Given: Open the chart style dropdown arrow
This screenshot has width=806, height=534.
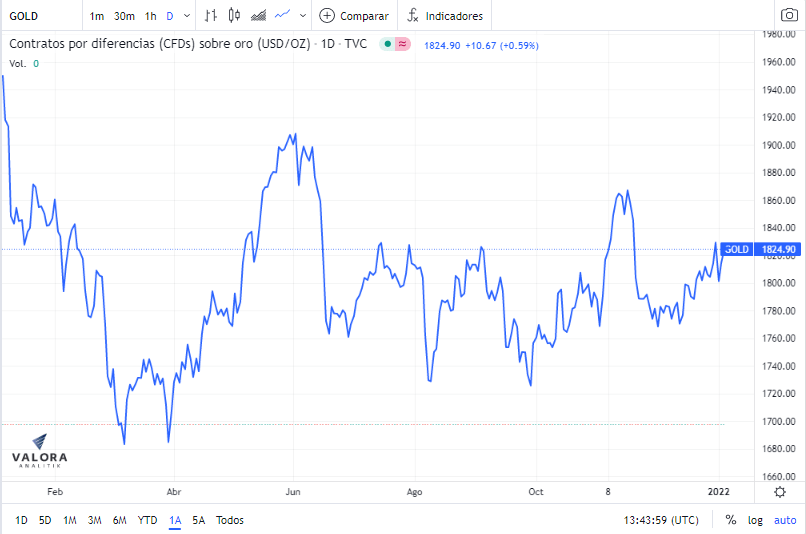Looking at the screenshot, I should click(303, 16).
